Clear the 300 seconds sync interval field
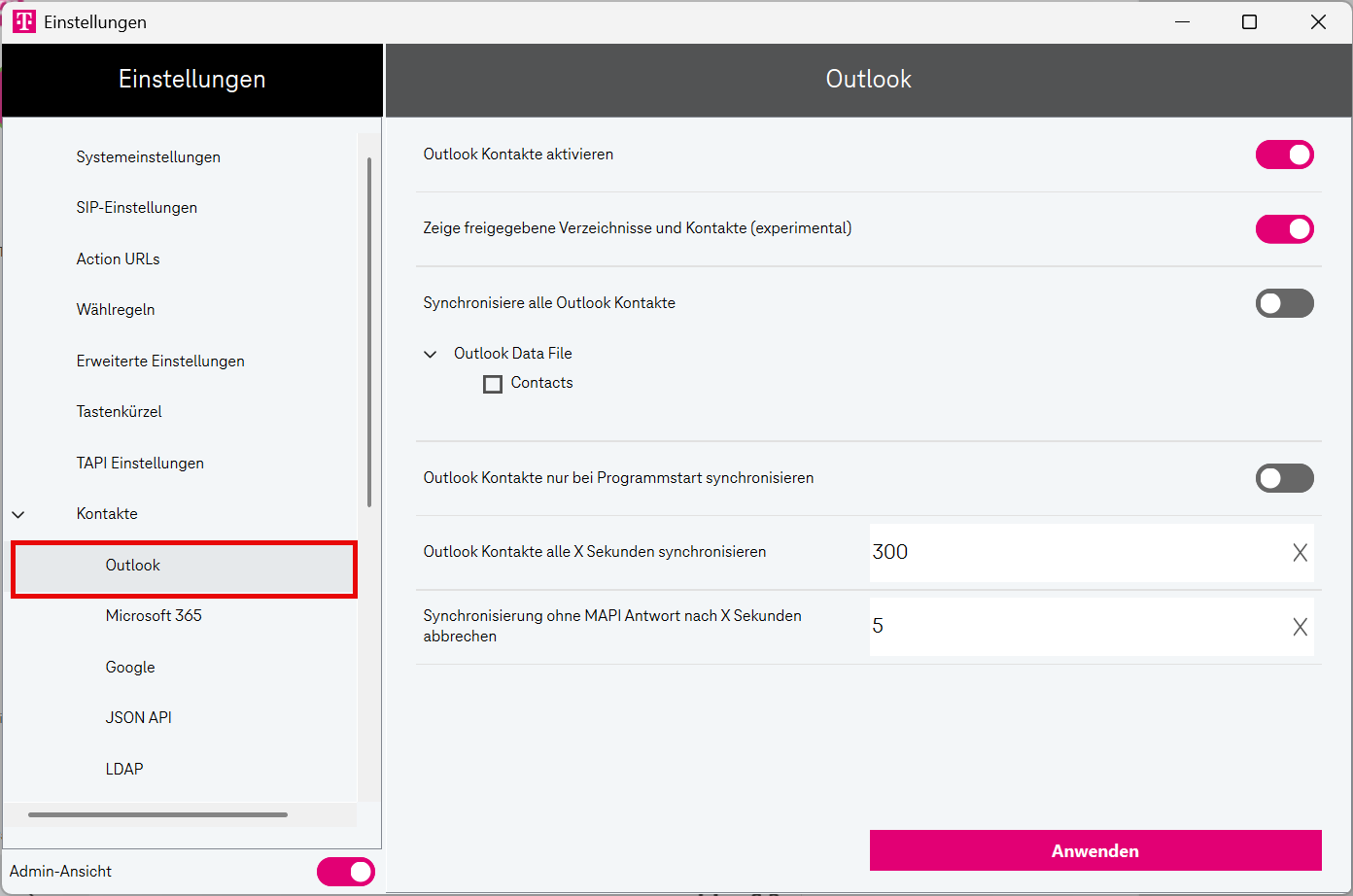Viewport: 1353px width, 896px height. (1300, 553)
